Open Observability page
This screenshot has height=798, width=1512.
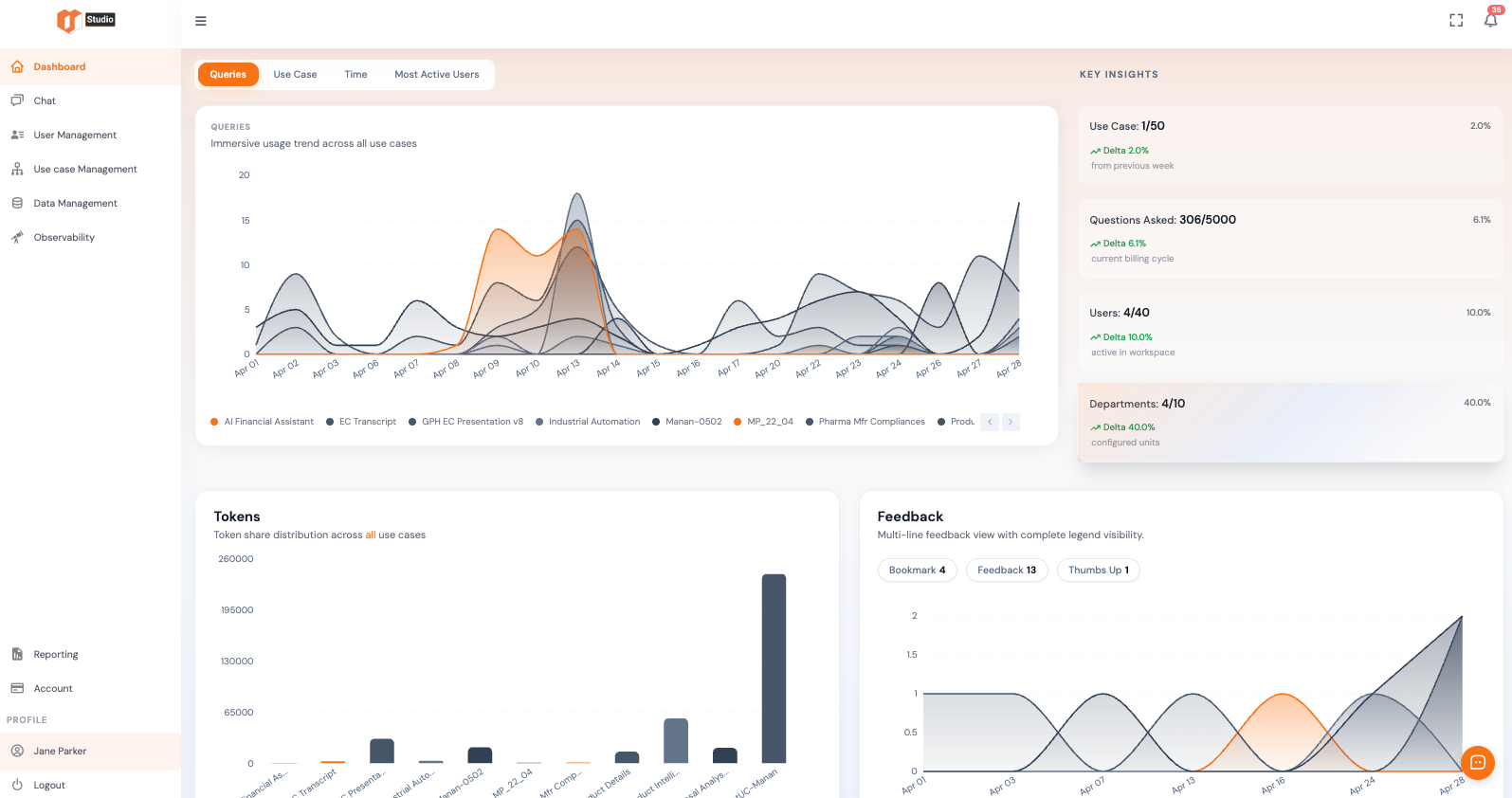[x=90, y=237]
